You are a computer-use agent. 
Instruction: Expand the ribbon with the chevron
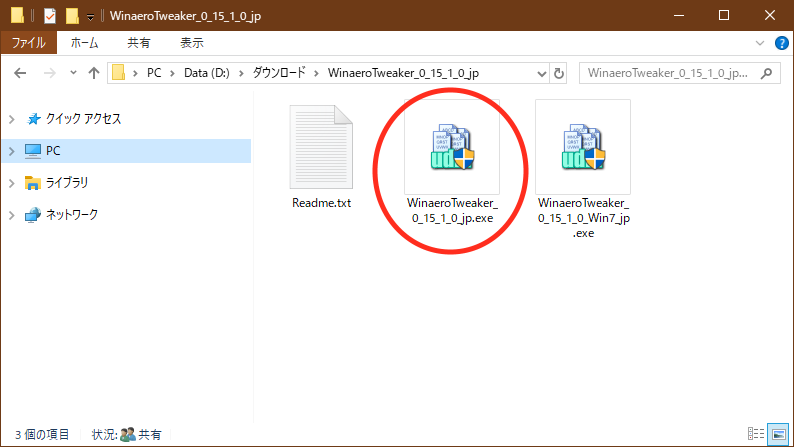[762, 43]
